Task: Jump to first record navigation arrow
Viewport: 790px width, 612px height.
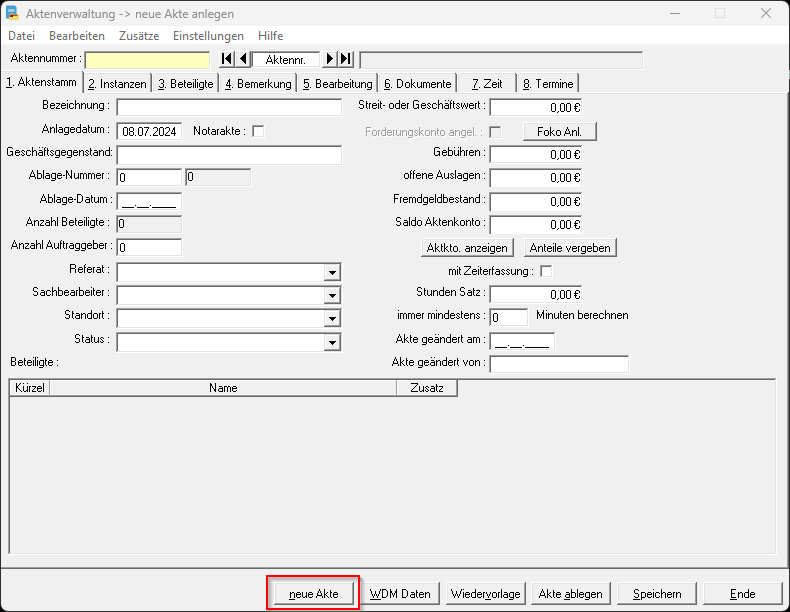Action: 227,59
